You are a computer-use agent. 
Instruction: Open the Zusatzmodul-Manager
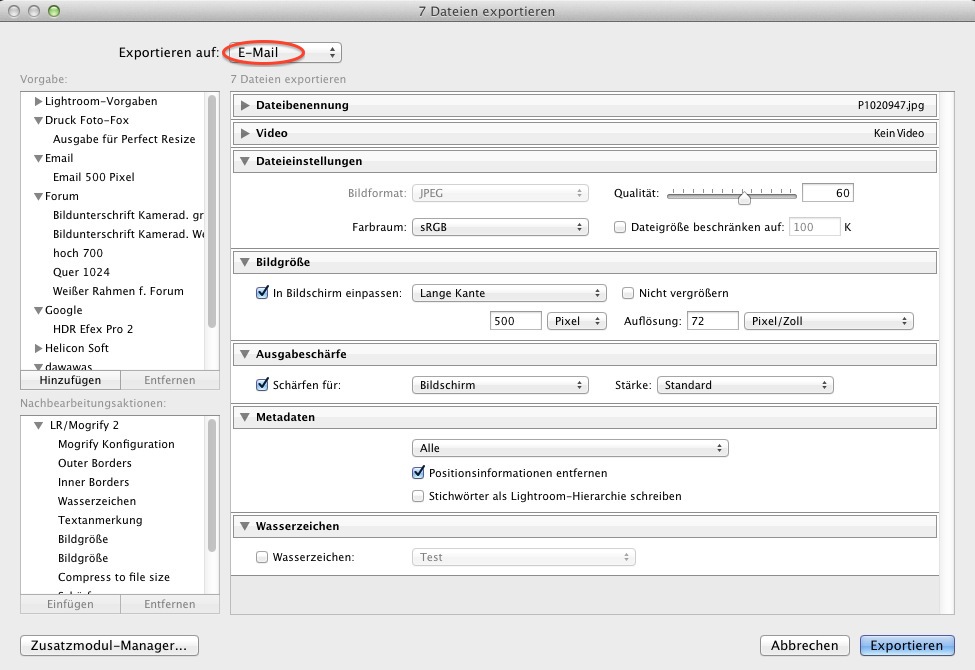click(110, 646)
